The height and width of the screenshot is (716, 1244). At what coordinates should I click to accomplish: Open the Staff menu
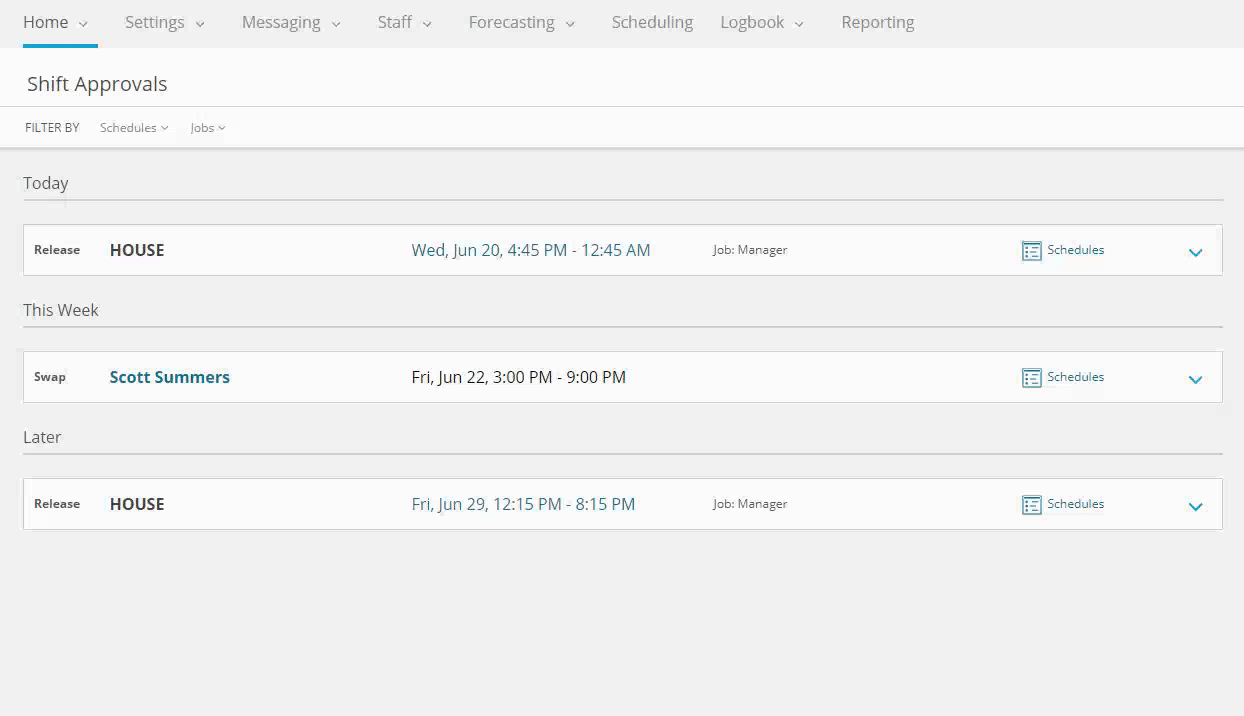[x=404, y=22]
